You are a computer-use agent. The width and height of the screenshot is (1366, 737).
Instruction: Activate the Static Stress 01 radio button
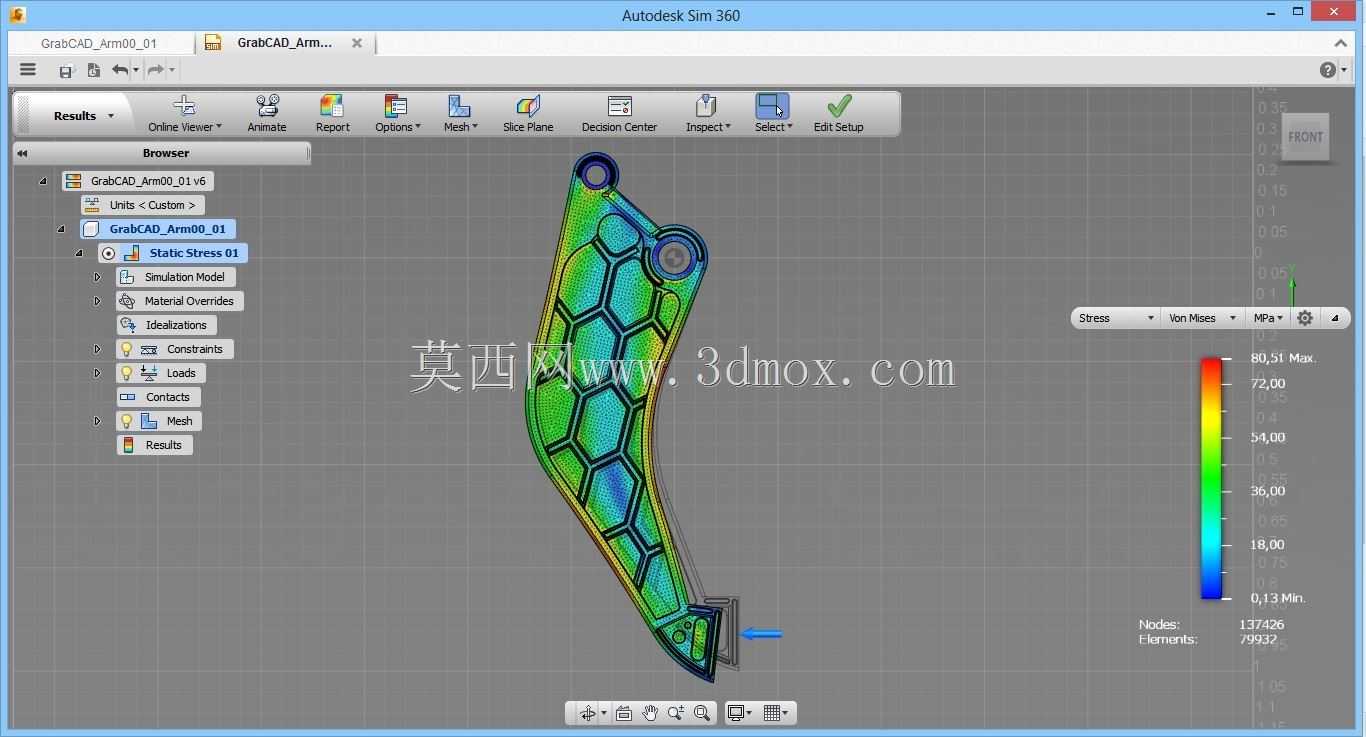point(108,253)
